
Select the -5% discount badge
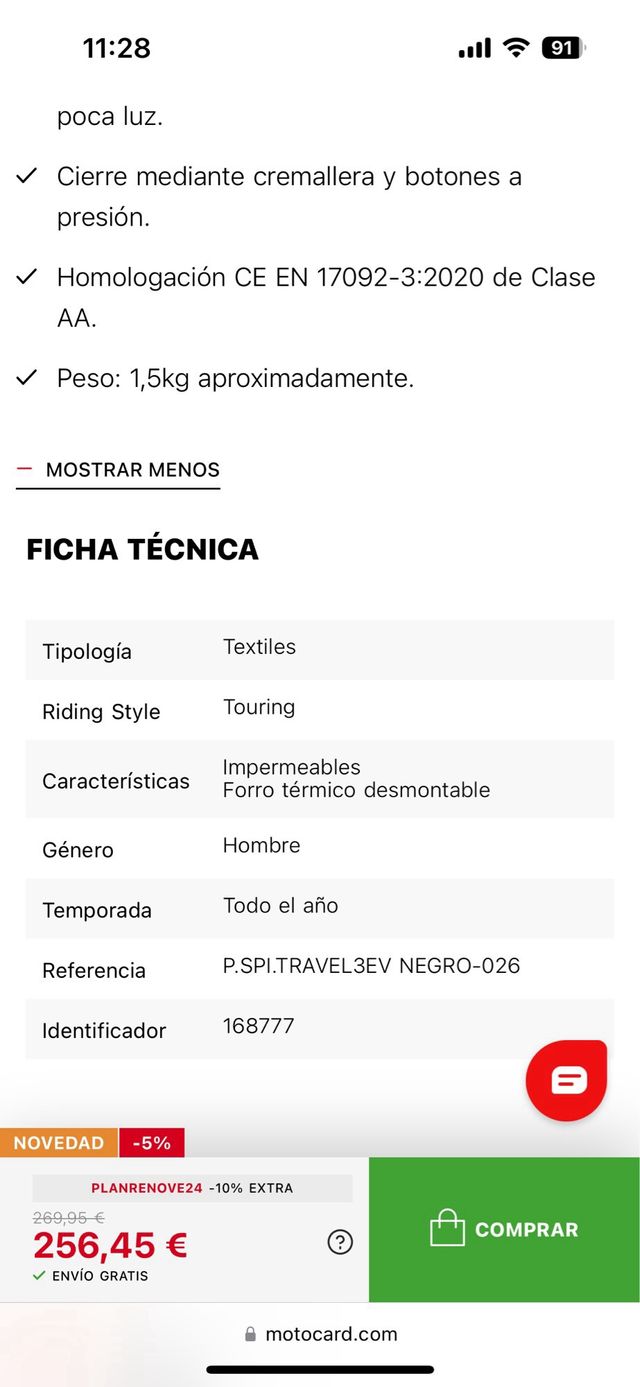point(152,1142)
